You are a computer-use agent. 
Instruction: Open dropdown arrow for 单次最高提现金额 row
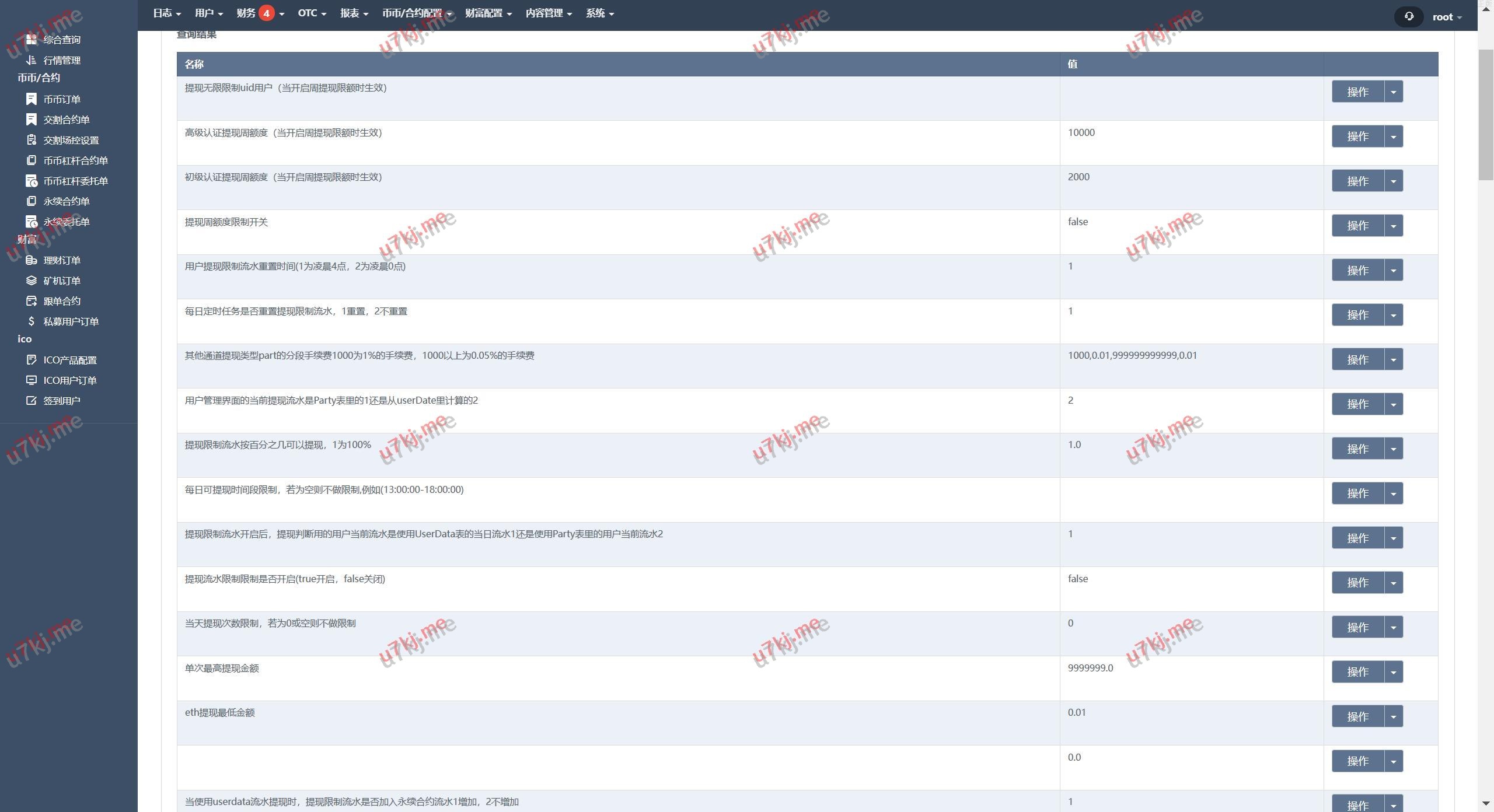click(1394, 672)
